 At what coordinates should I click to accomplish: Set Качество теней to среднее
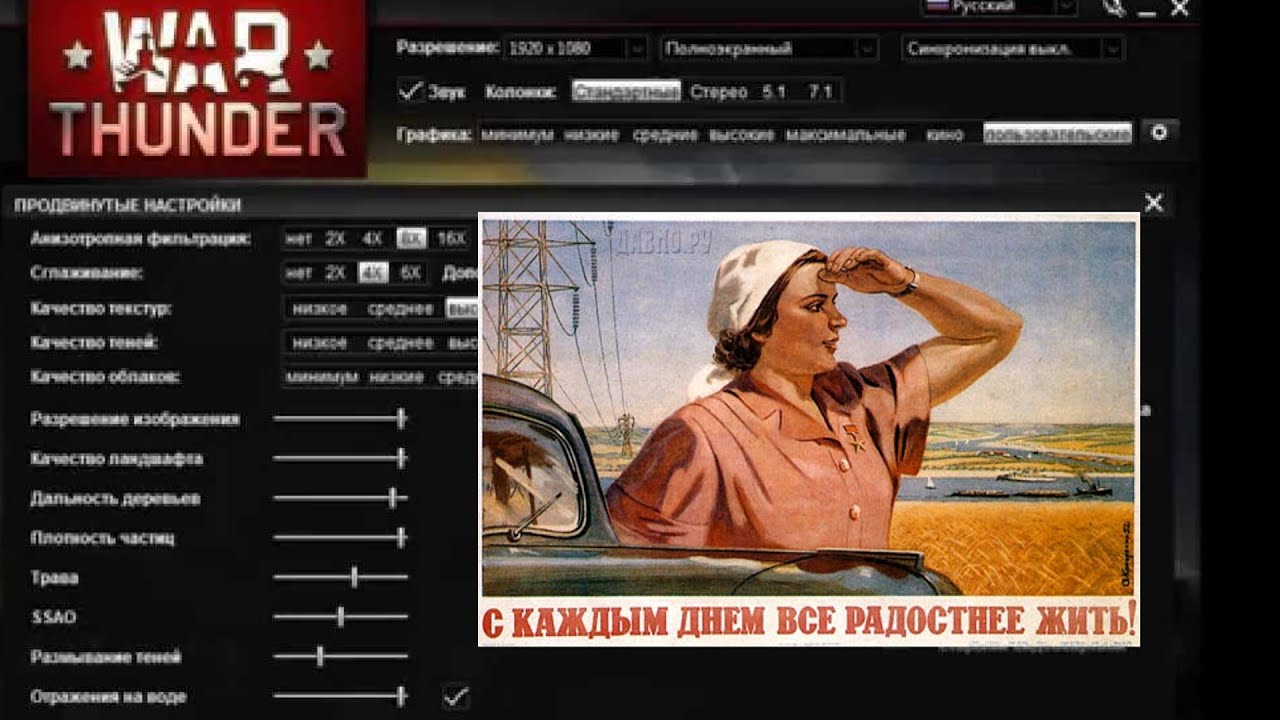400,343
